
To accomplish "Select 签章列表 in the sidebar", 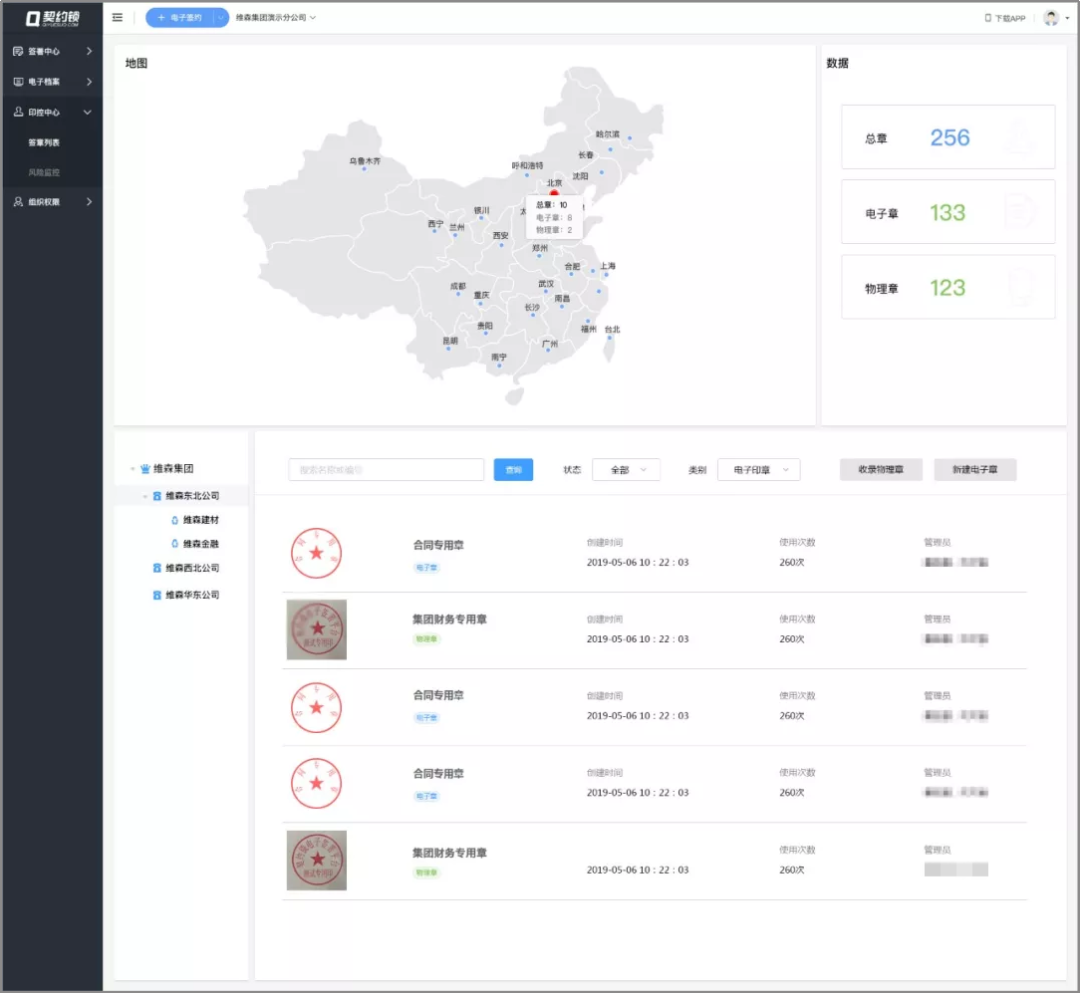I will tap(44, 143).
